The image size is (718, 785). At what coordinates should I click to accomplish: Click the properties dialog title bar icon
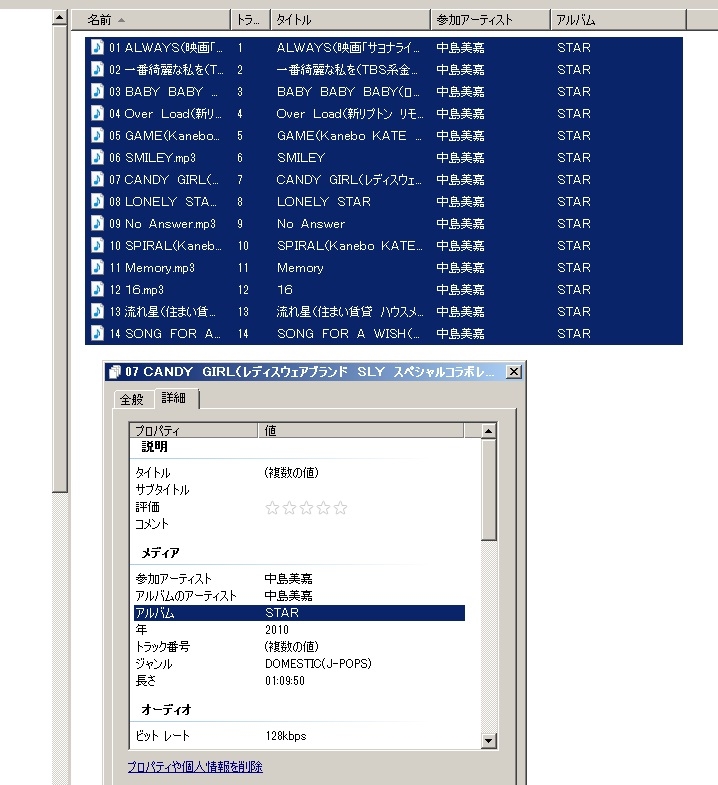[115, 372]
